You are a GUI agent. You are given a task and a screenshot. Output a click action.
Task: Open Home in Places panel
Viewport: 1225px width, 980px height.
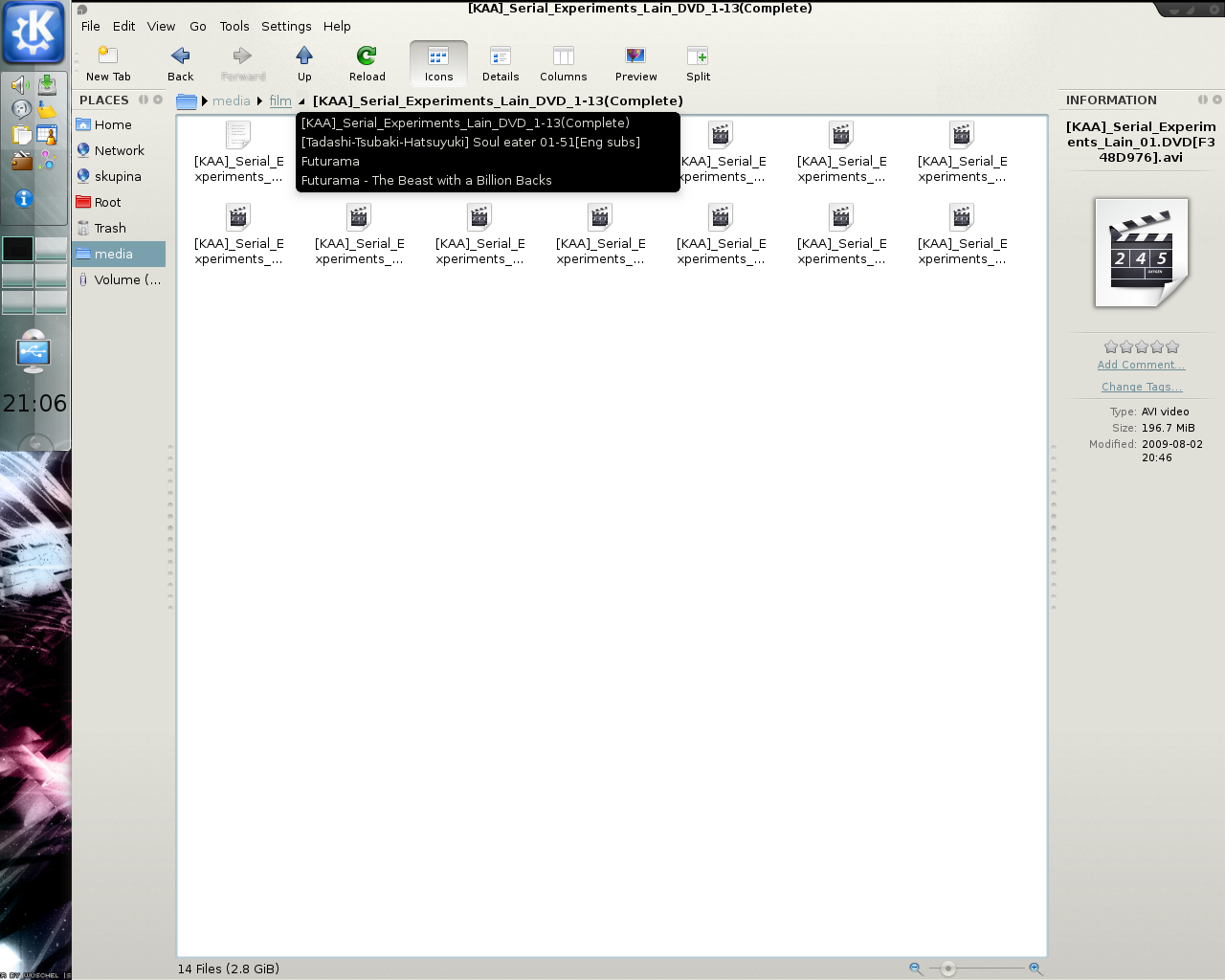coord(119,124)
